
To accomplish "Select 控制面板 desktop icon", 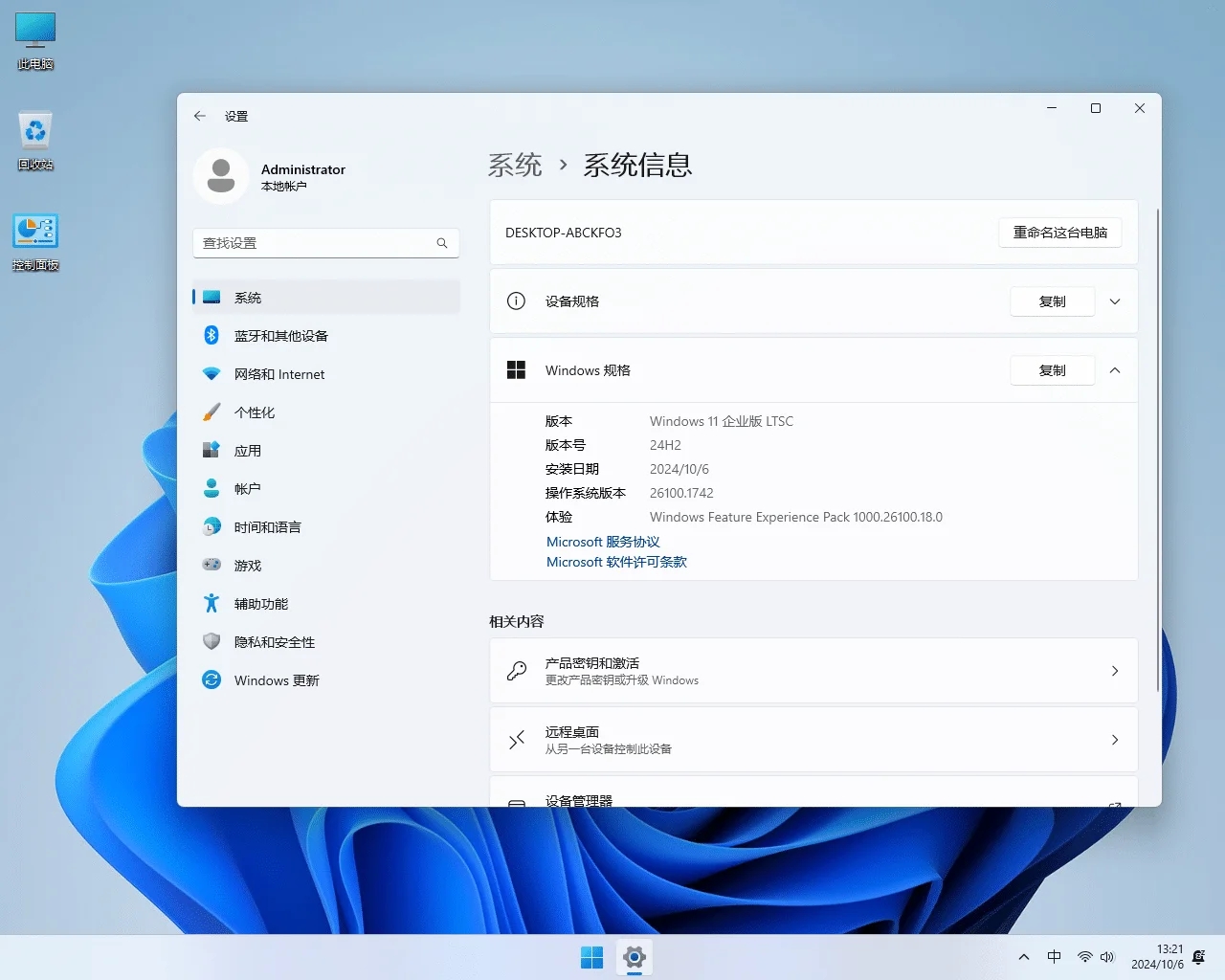I will (35, 242).
